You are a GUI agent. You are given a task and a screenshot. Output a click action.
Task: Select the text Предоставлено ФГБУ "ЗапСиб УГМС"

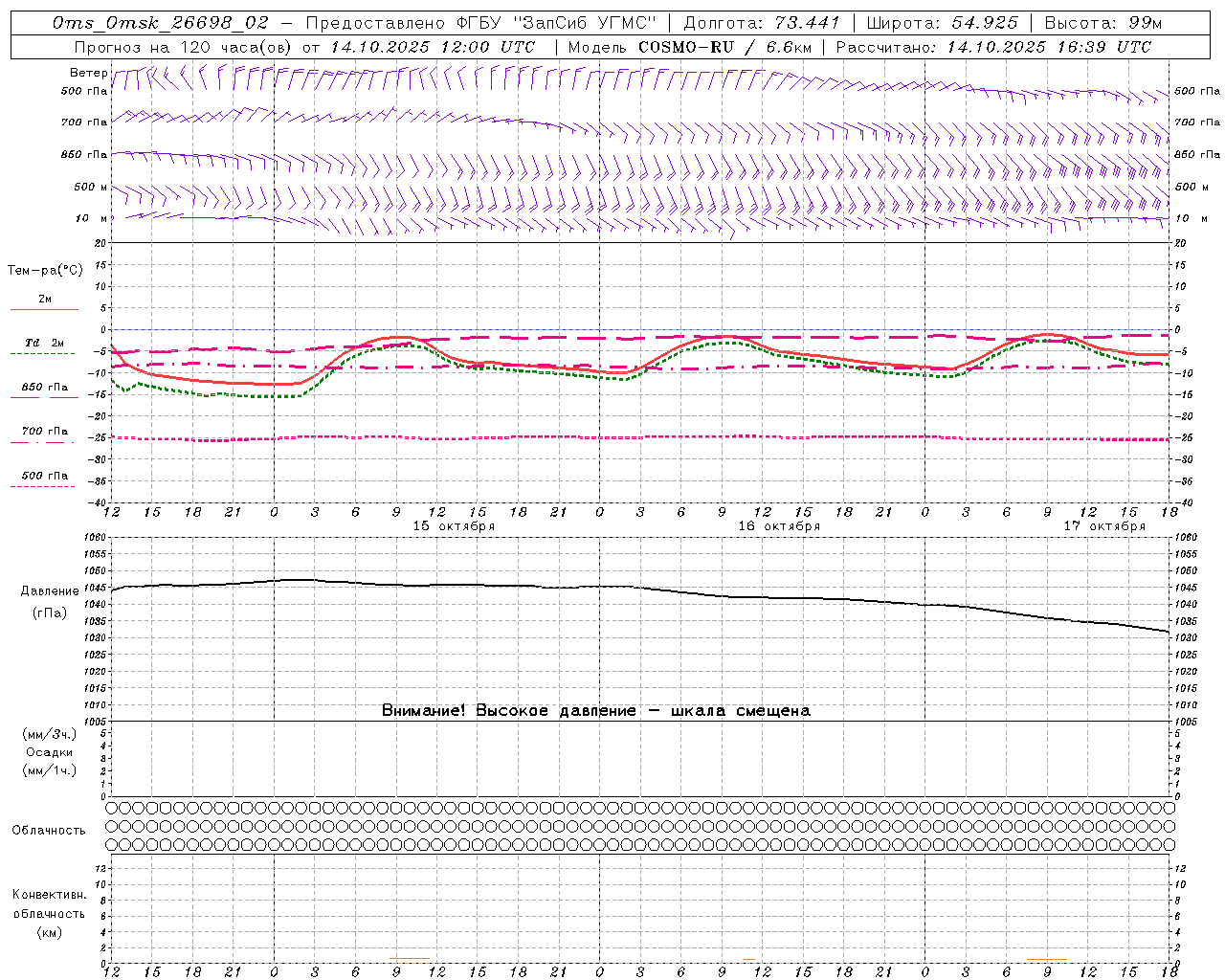coord(481,23)
